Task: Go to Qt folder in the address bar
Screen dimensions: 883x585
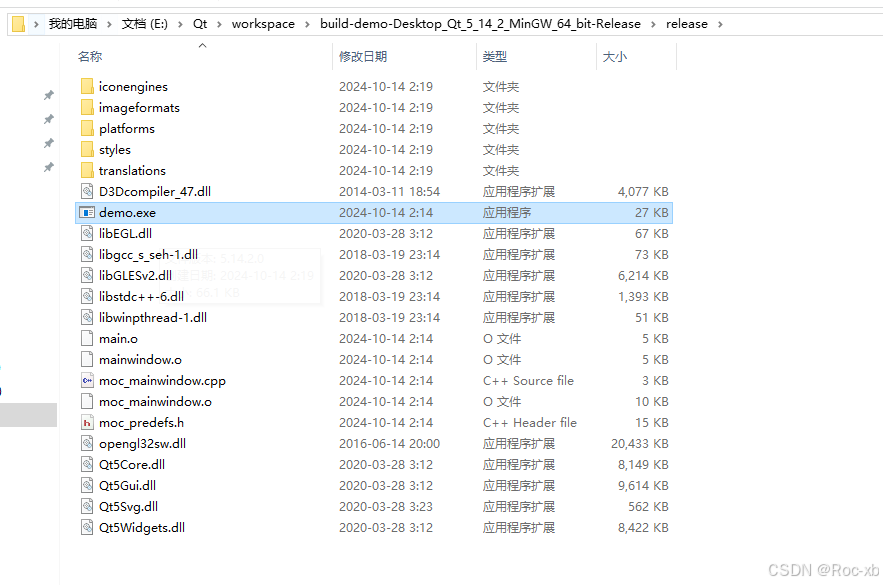Action: click(200, 24)
